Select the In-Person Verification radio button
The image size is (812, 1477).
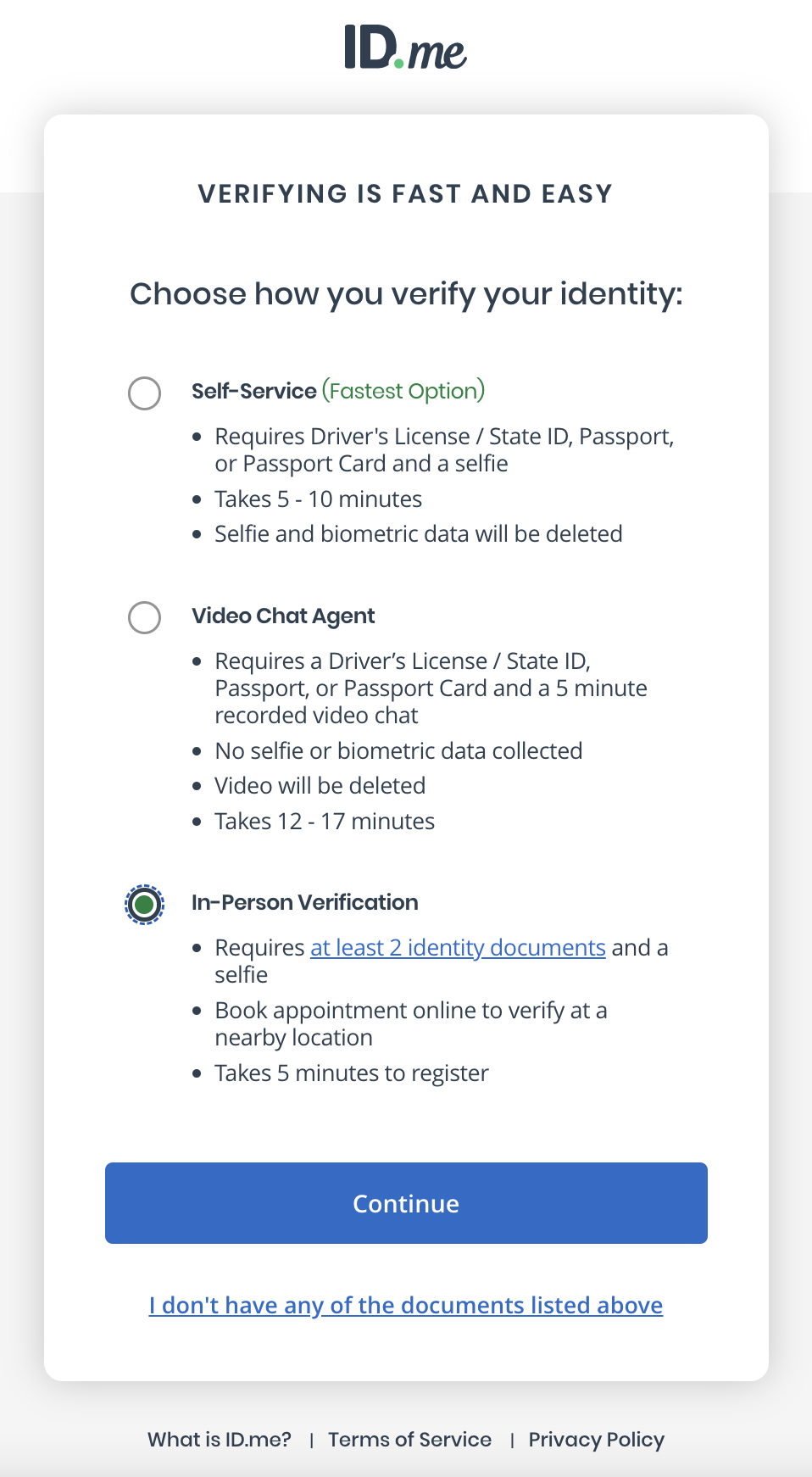144,906
